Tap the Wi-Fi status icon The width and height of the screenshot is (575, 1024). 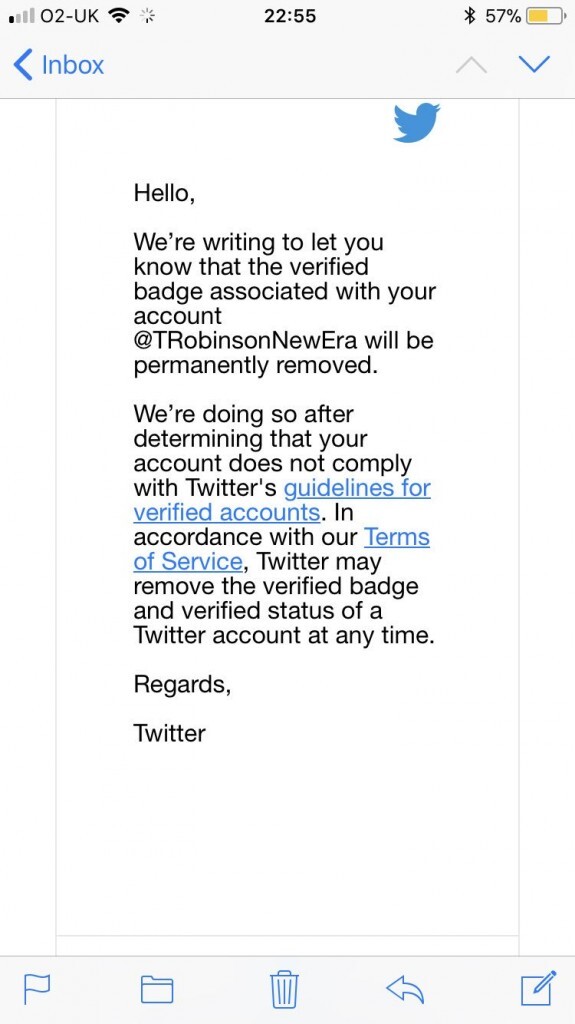[x=118, y=16]
